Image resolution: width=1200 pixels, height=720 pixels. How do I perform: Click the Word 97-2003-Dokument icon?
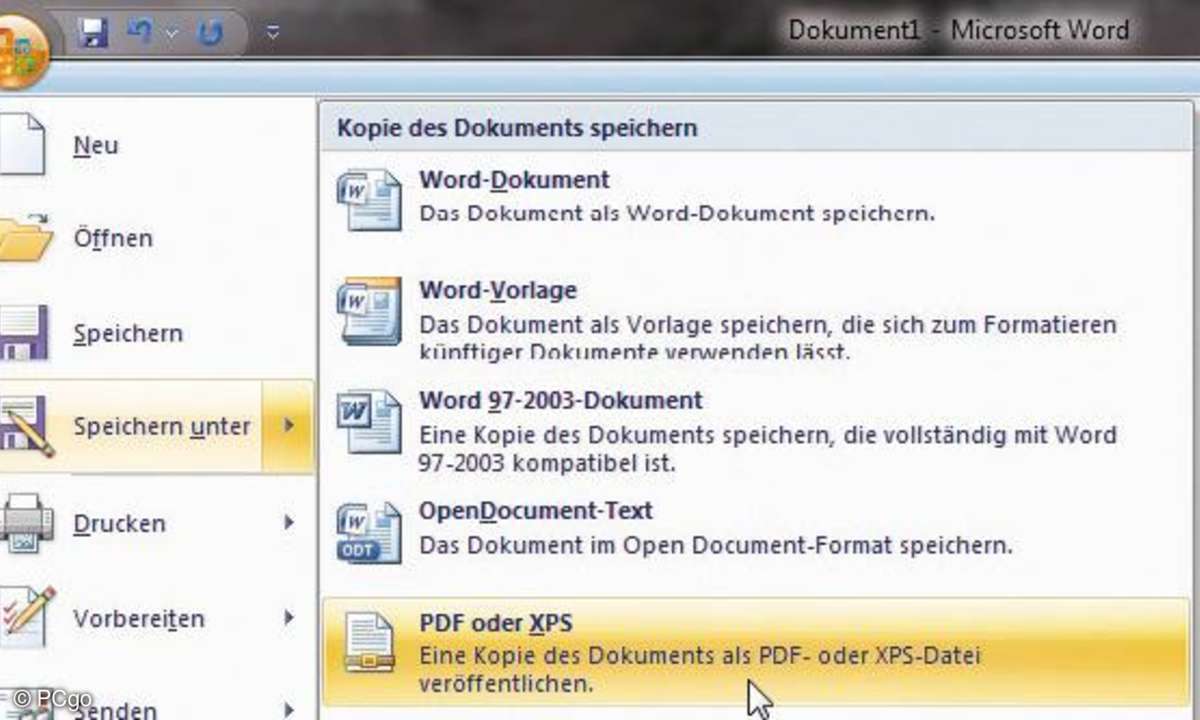pos(369,424)
